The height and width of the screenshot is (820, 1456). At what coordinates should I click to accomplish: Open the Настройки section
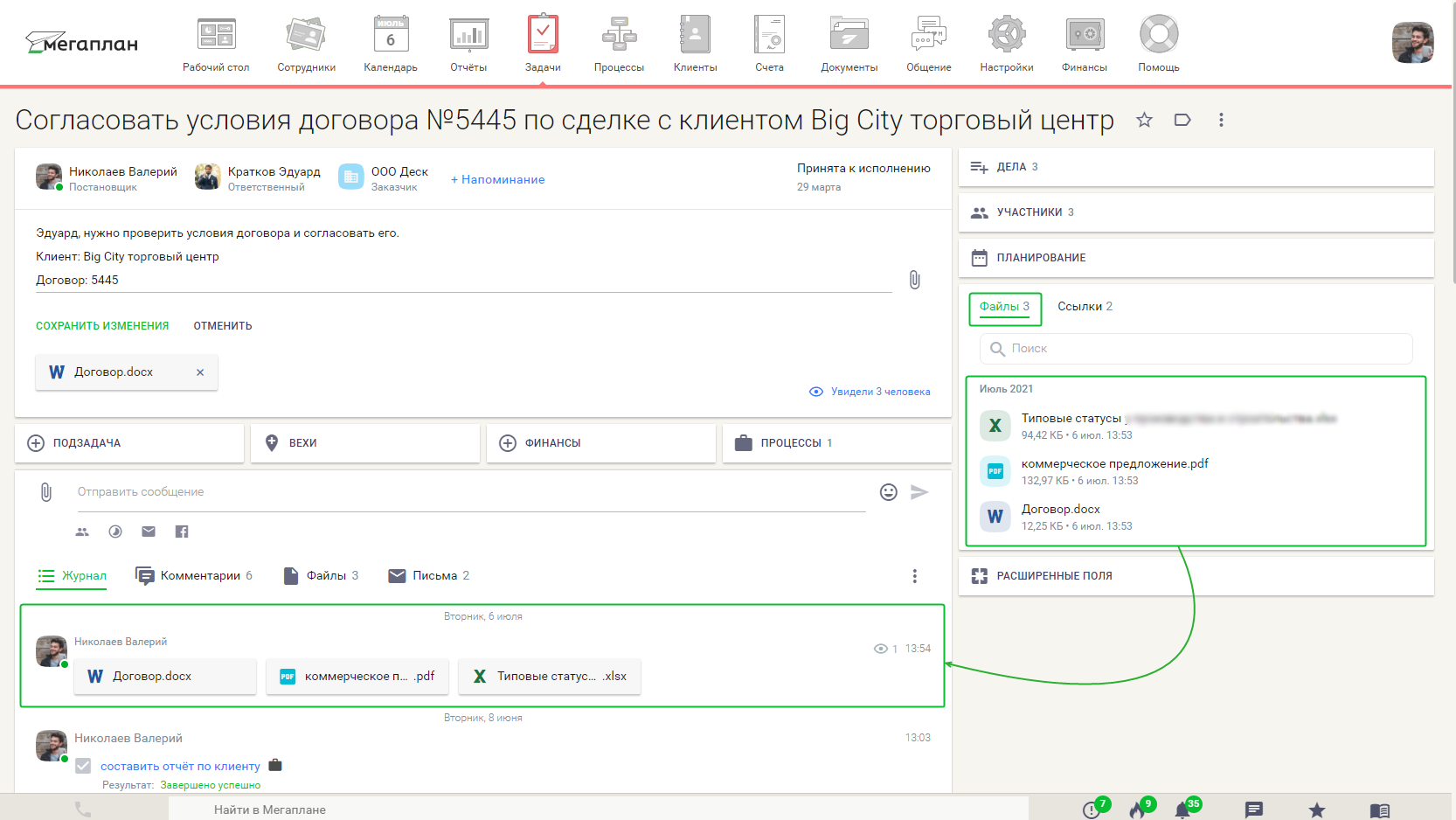click(1006, 45)
